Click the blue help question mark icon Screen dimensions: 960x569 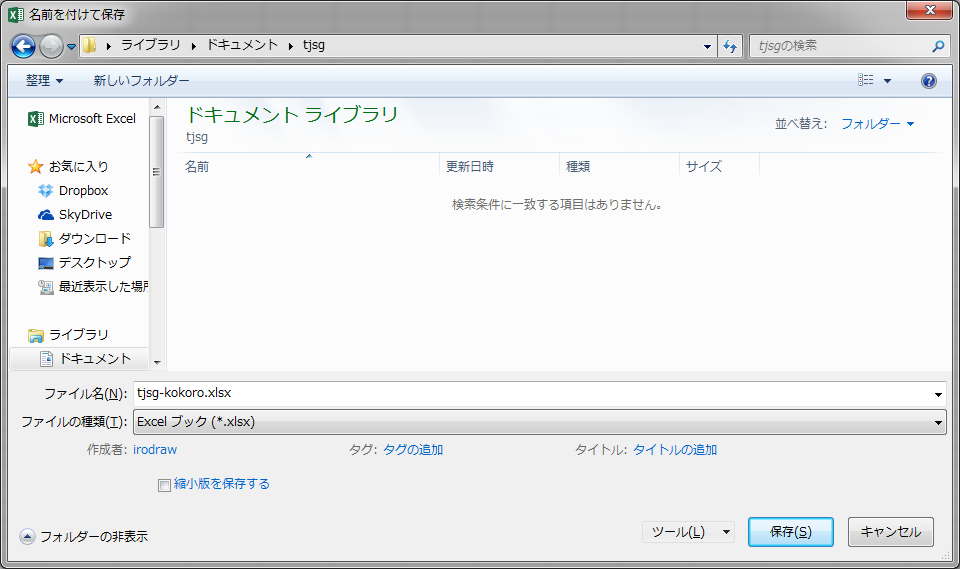coord(928,81)
